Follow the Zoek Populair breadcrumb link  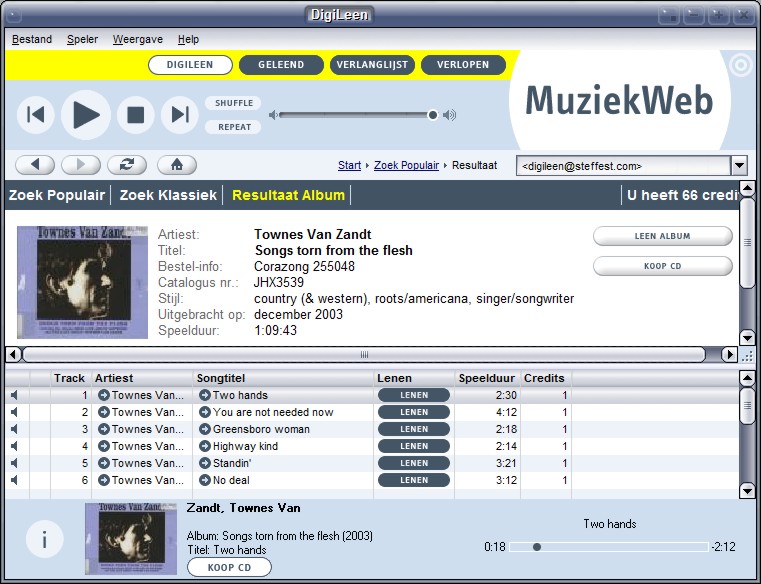coord(406,165)
